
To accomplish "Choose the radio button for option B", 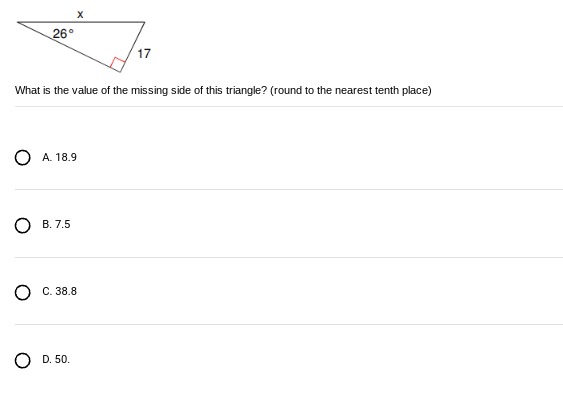I will click(23, 225).
